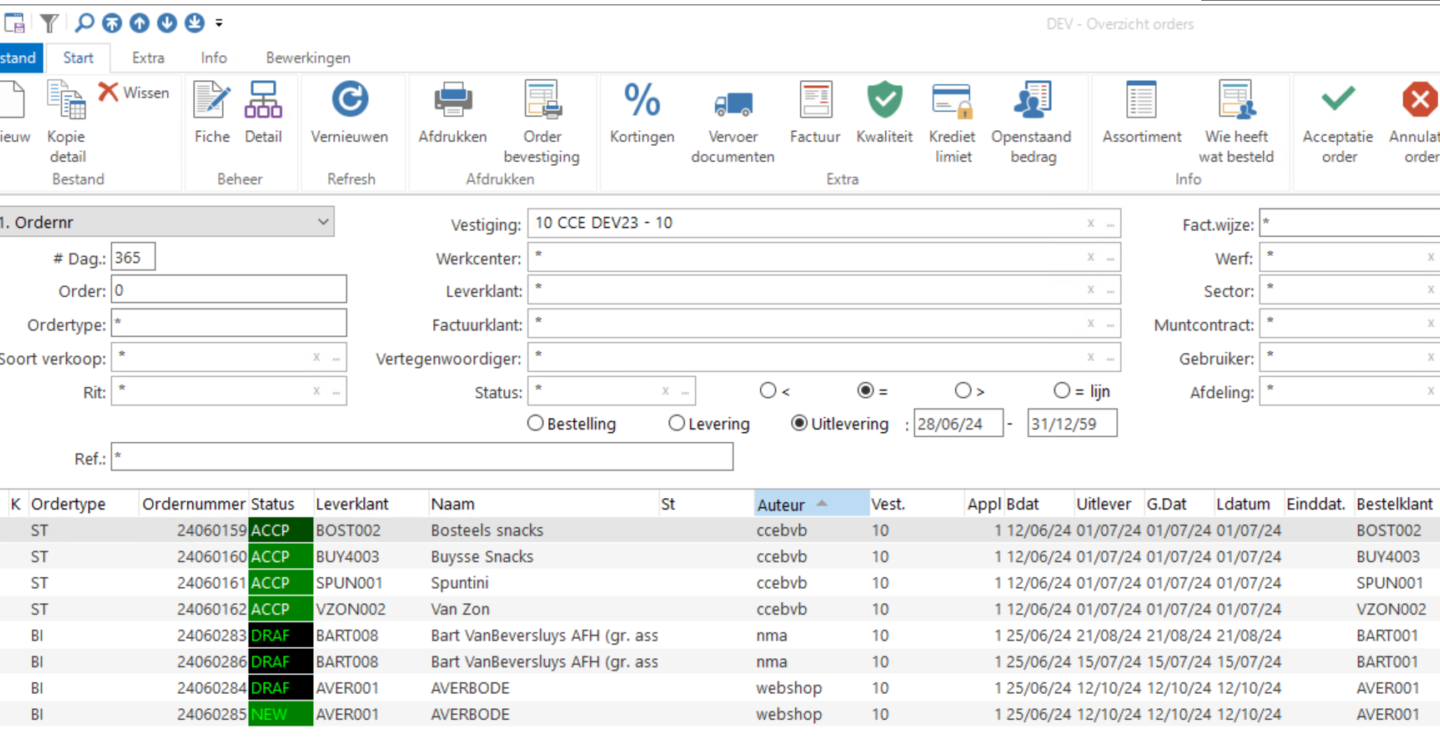Select the less-than status radio button
Viewport: 1440px width, 739px height.
(768, 391)
